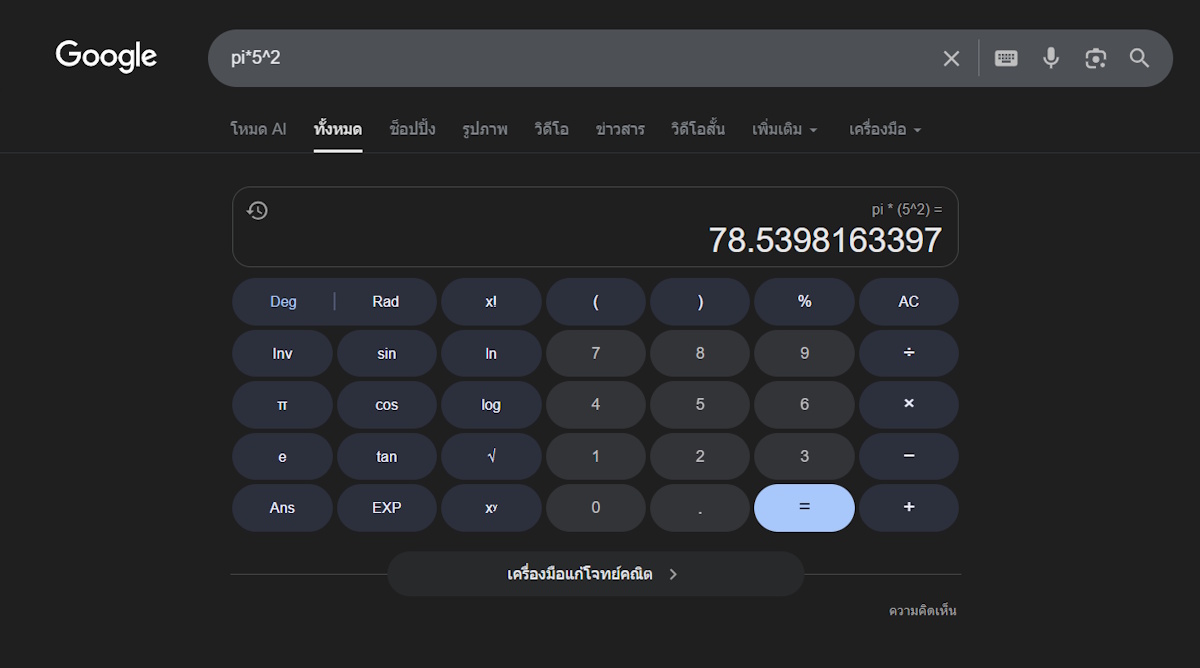This screenshot has height=668, width=1200.
Task: Open the on-screen keyboard input tool
Action: [1006, 59]
